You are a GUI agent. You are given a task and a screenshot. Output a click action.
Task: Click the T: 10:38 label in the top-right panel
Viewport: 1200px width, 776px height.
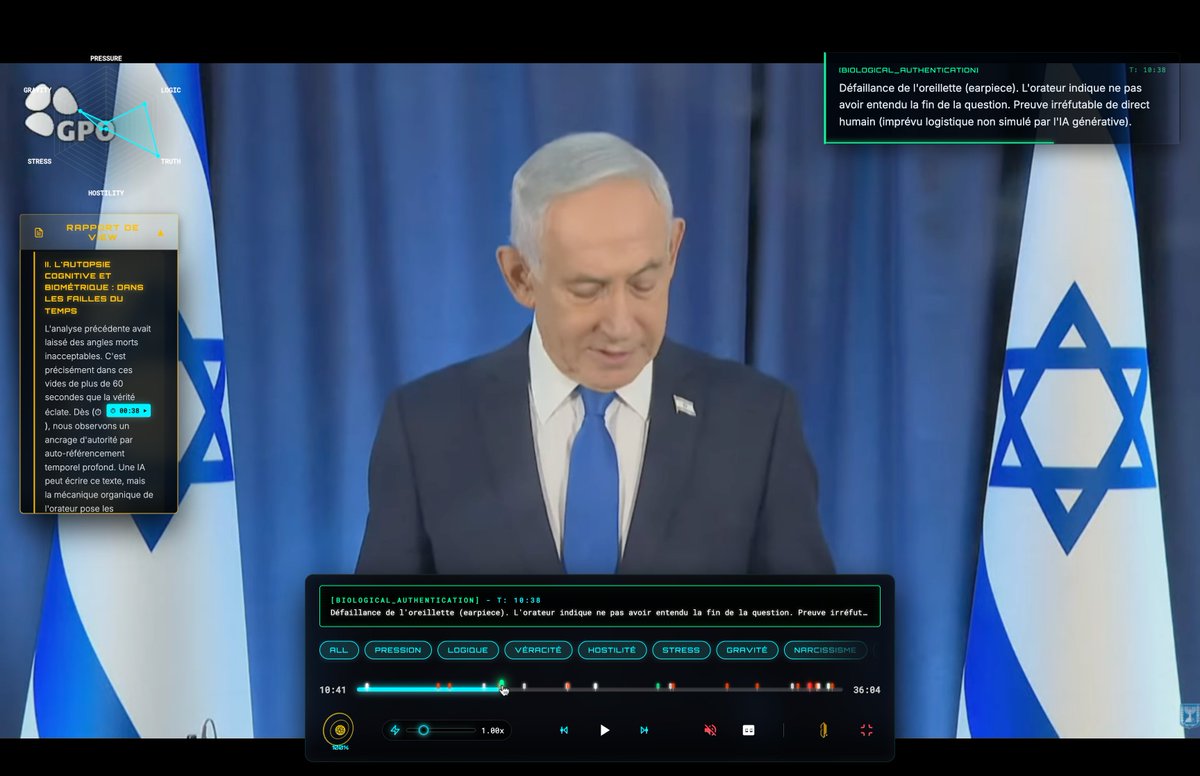[1147, 70]
